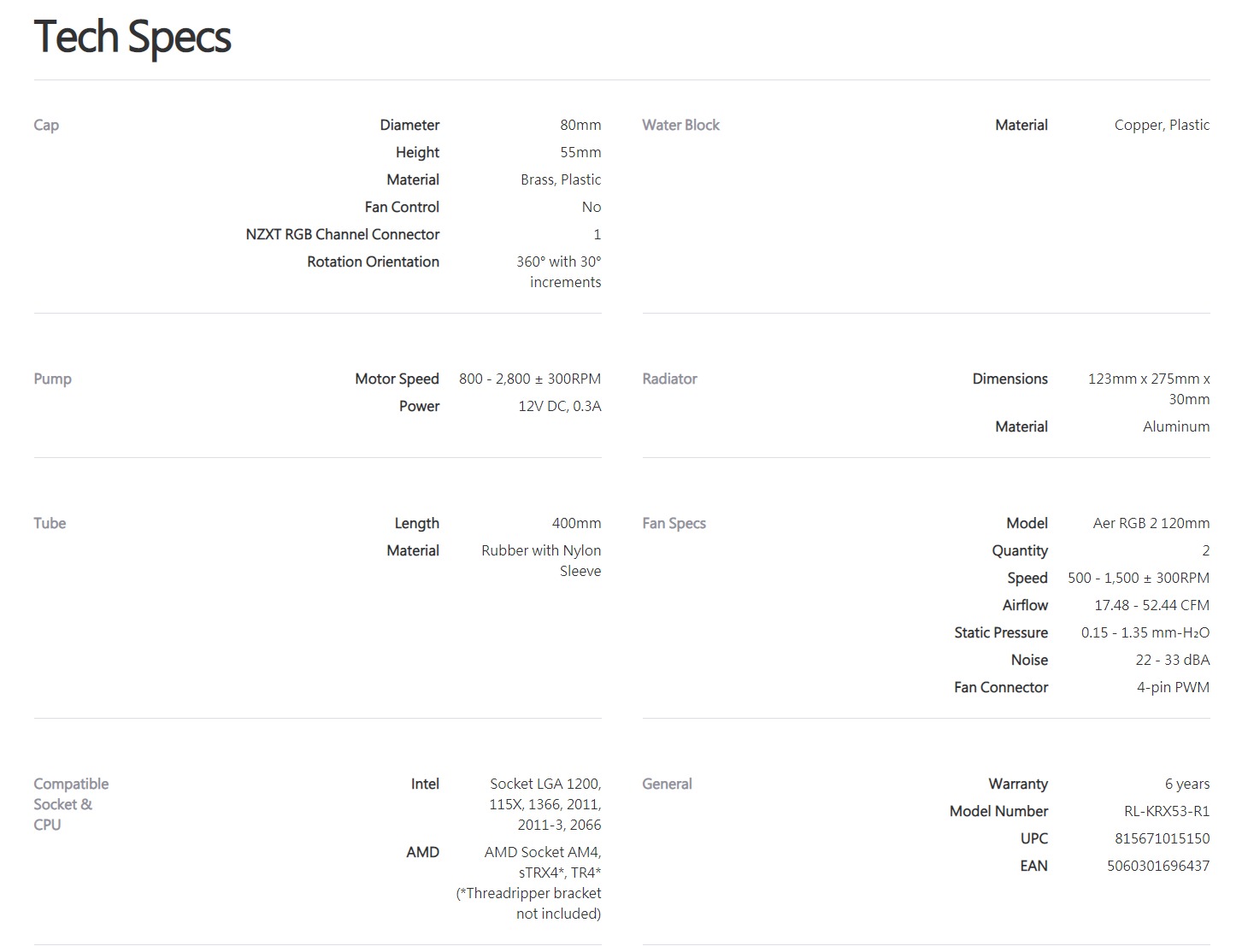Select the Tube section label
The width and height of the screenshot is (1248, 952).
click(50, 523)
